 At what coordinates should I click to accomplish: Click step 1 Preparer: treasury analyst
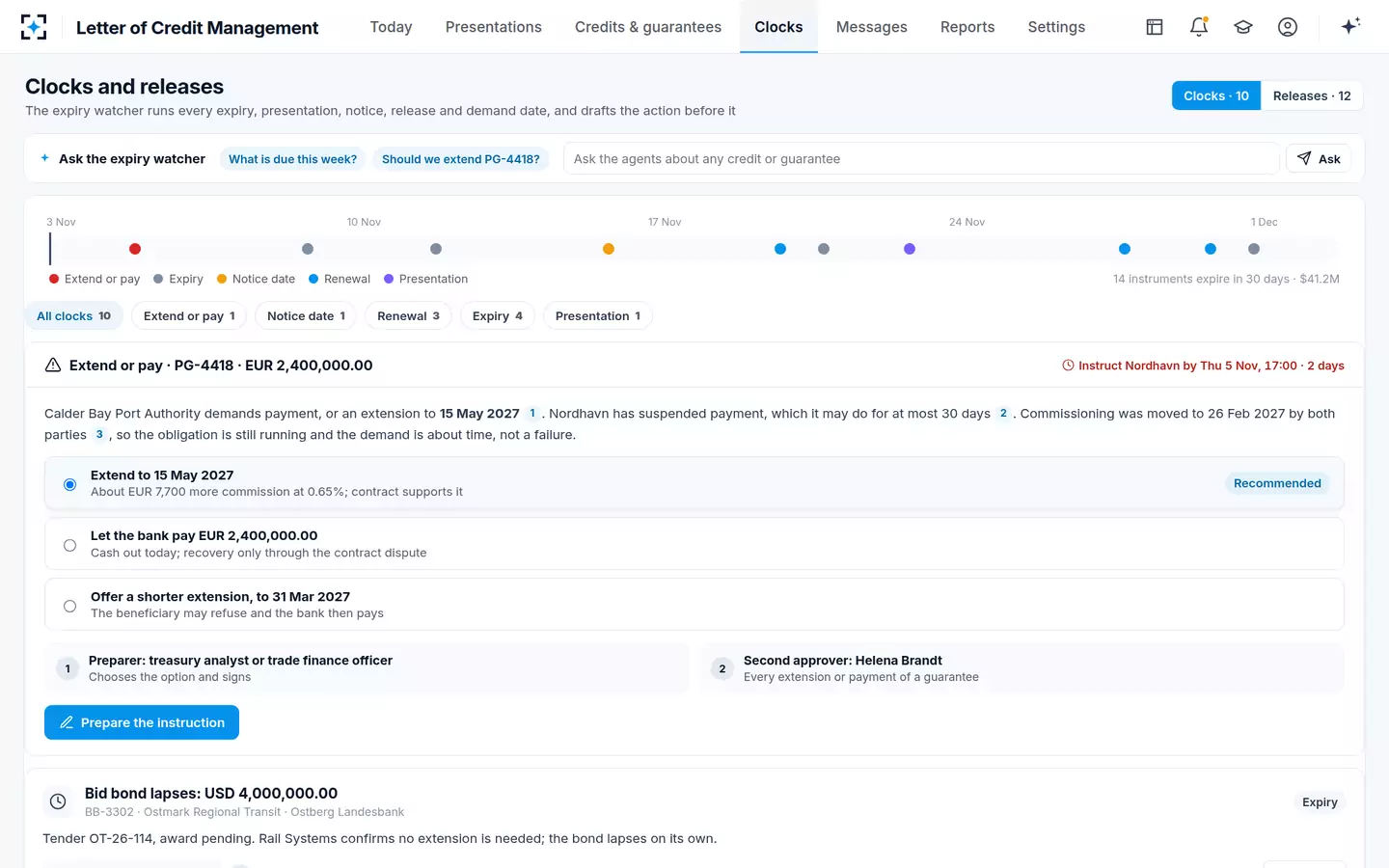pos(367,668)
